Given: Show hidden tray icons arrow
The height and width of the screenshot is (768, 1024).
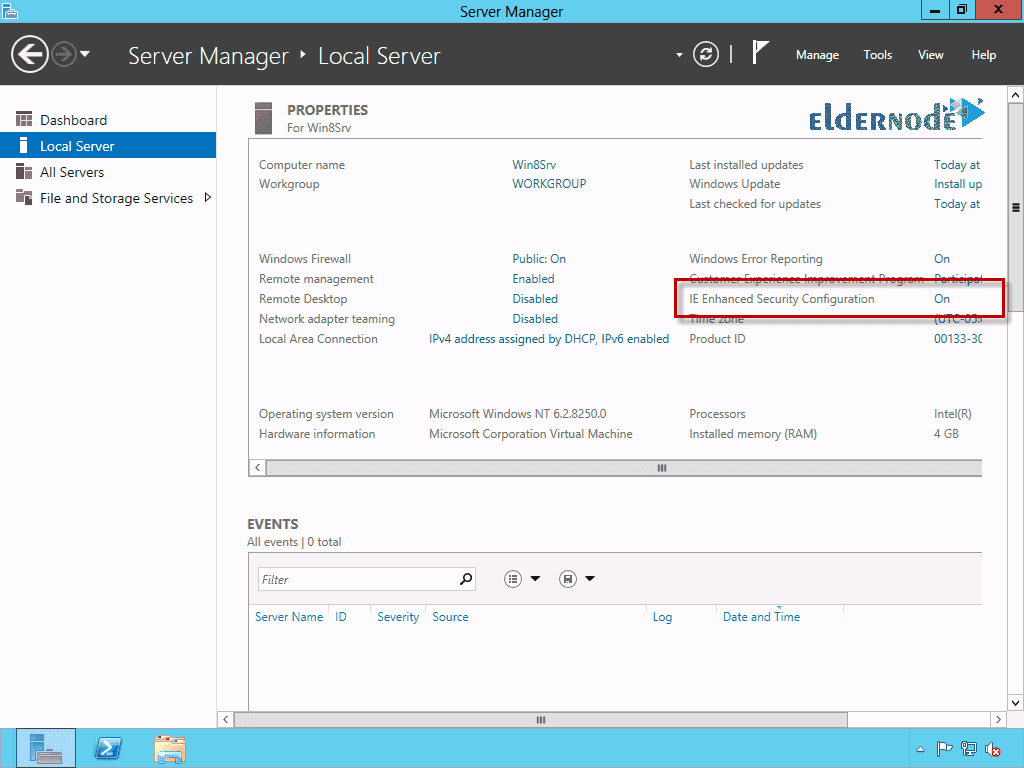Looking at the screenshot, I should point(920,749).
